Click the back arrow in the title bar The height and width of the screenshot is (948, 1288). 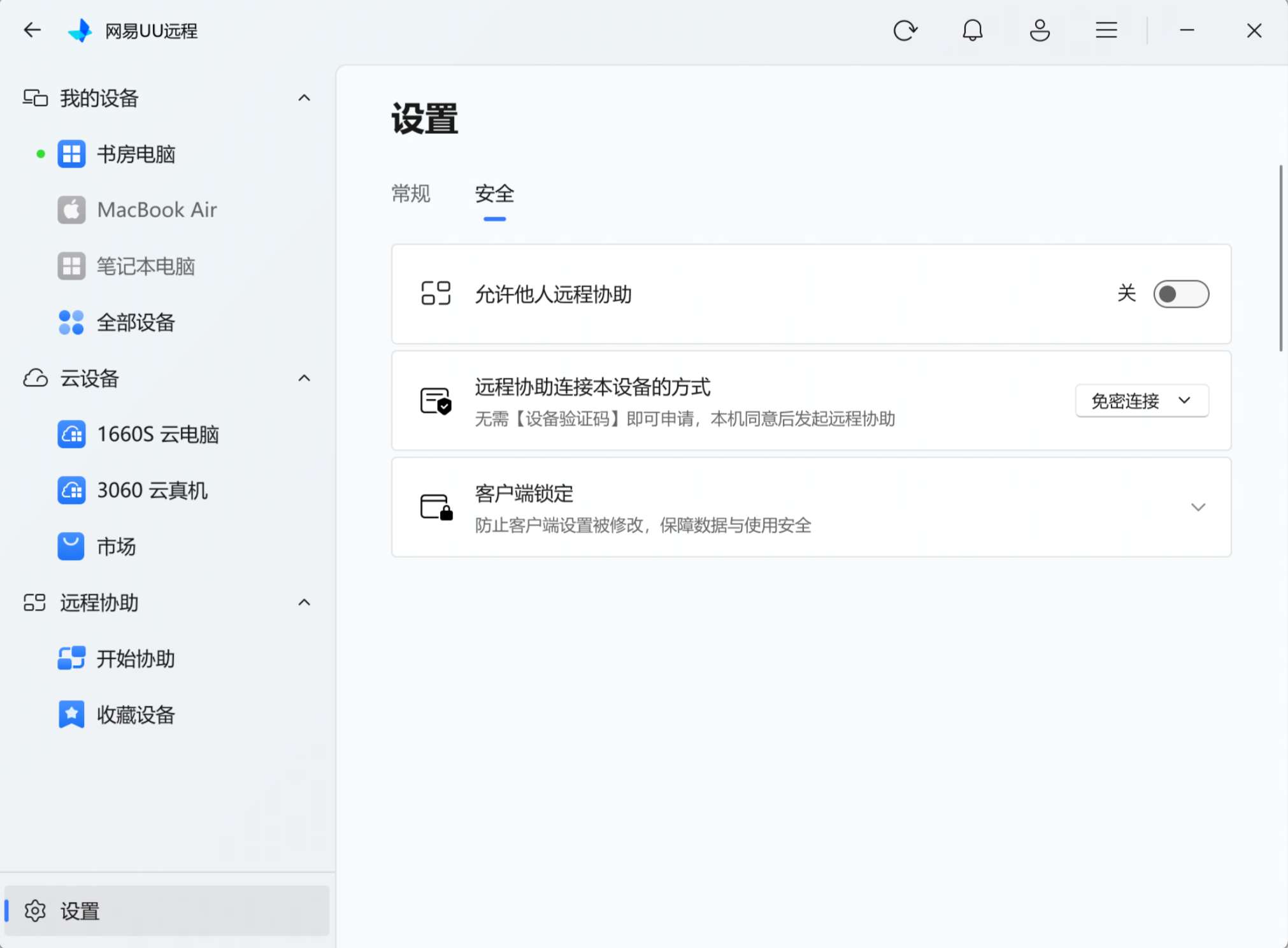click(x=32, y=30)
